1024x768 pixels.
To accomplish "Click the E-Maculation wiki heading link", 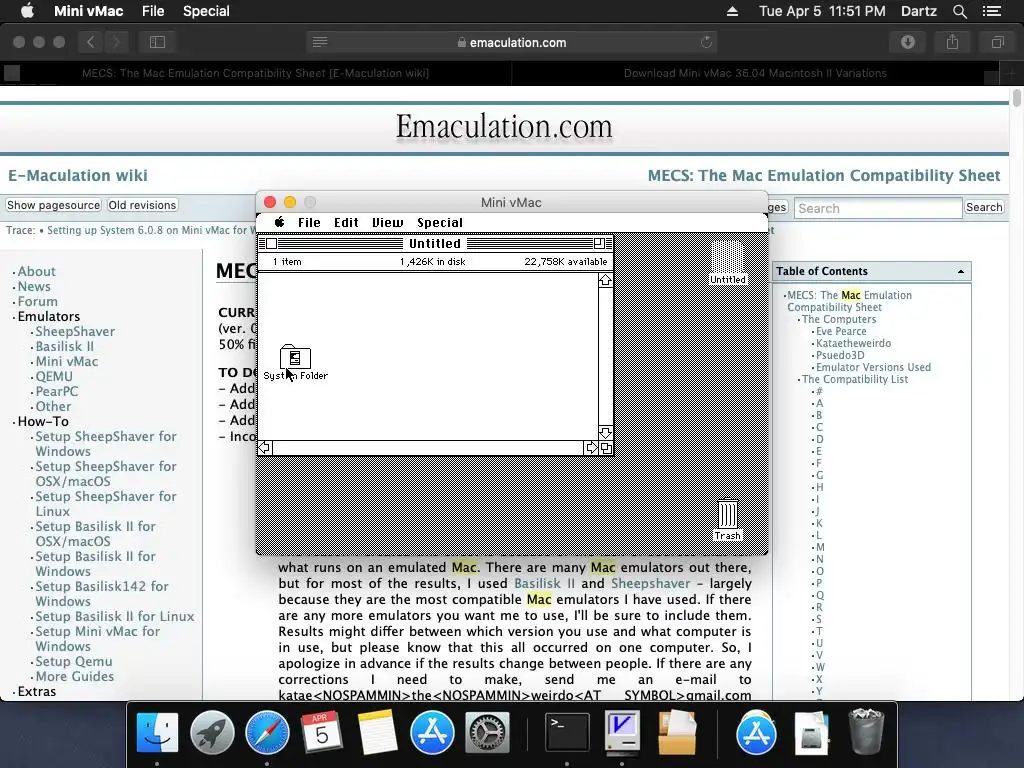I will point(78,175).
